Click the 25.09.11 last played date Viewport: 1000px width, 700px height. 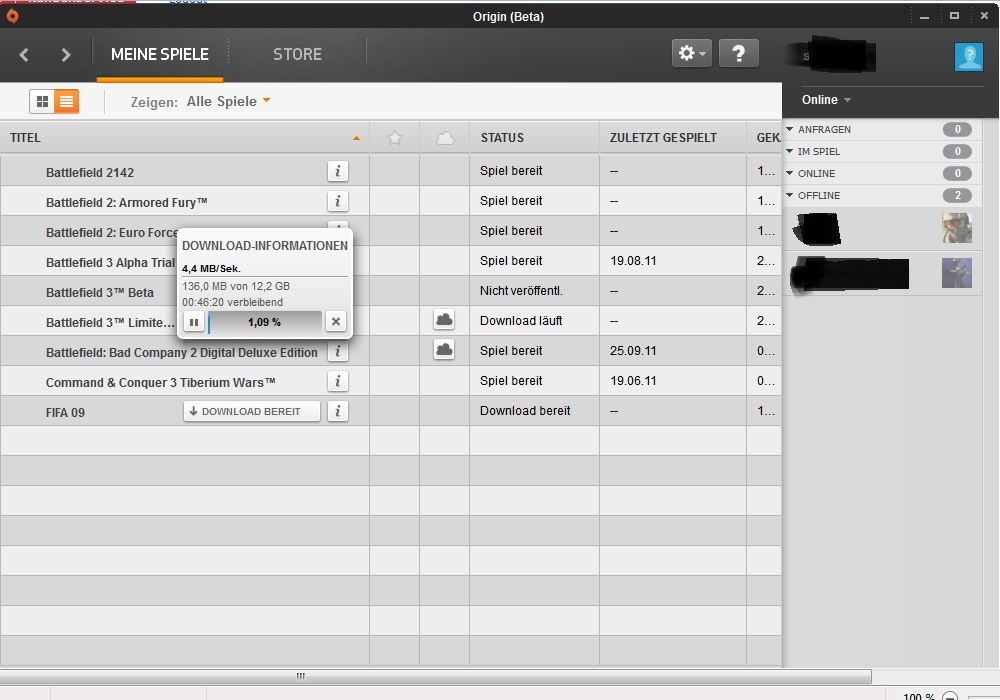point(633,351)
